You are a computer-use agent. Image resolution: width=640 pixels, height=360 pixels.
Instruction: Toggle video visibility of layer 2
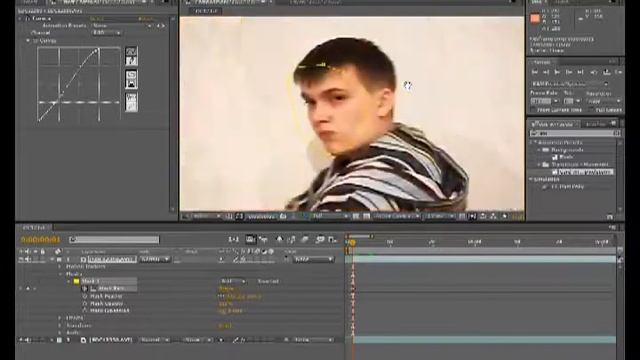(21, 340)
